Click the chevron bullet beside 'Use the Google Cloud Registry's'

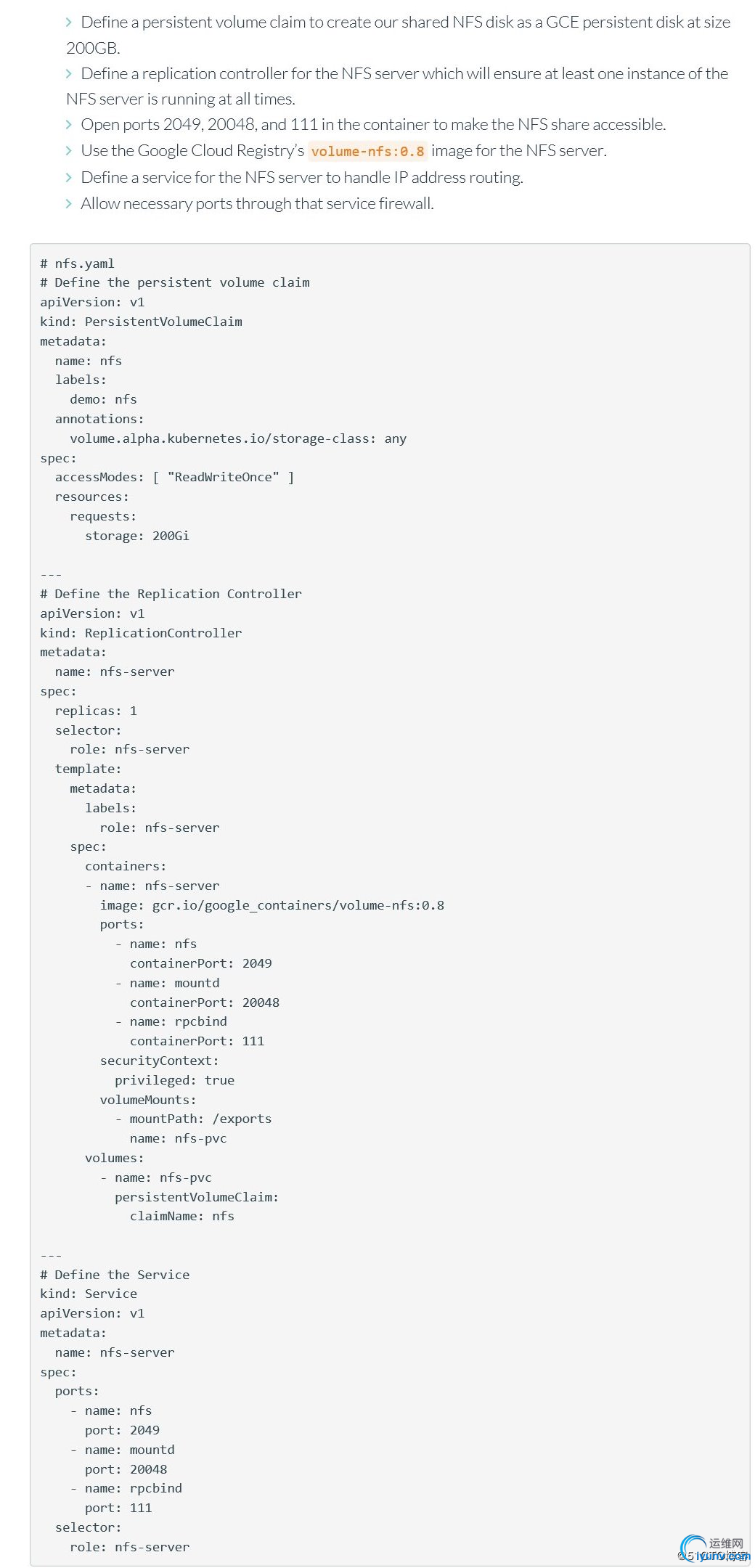coord(69,151)
